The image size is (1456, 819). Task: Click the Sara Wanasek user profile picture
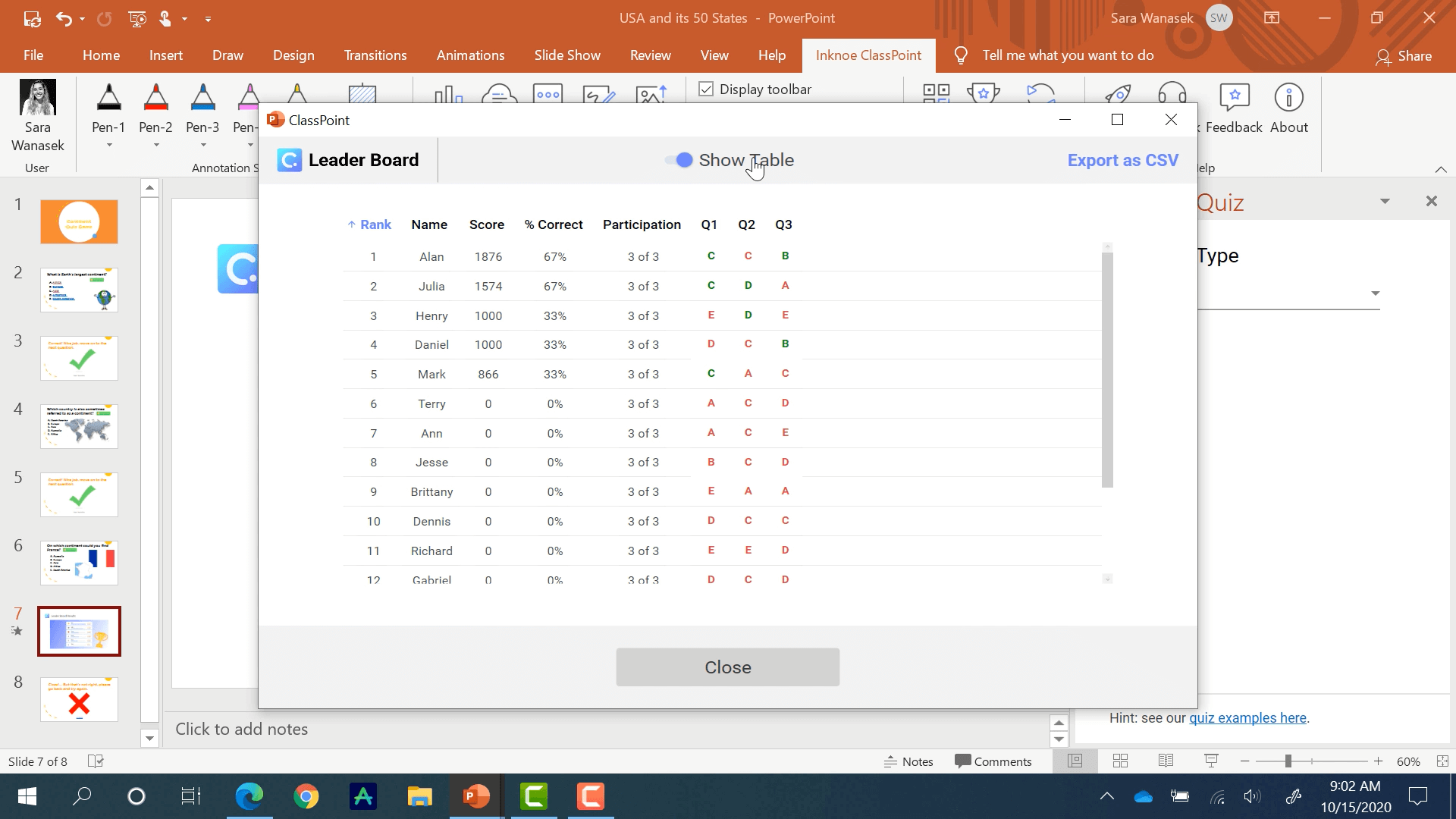tap(38, 98)
